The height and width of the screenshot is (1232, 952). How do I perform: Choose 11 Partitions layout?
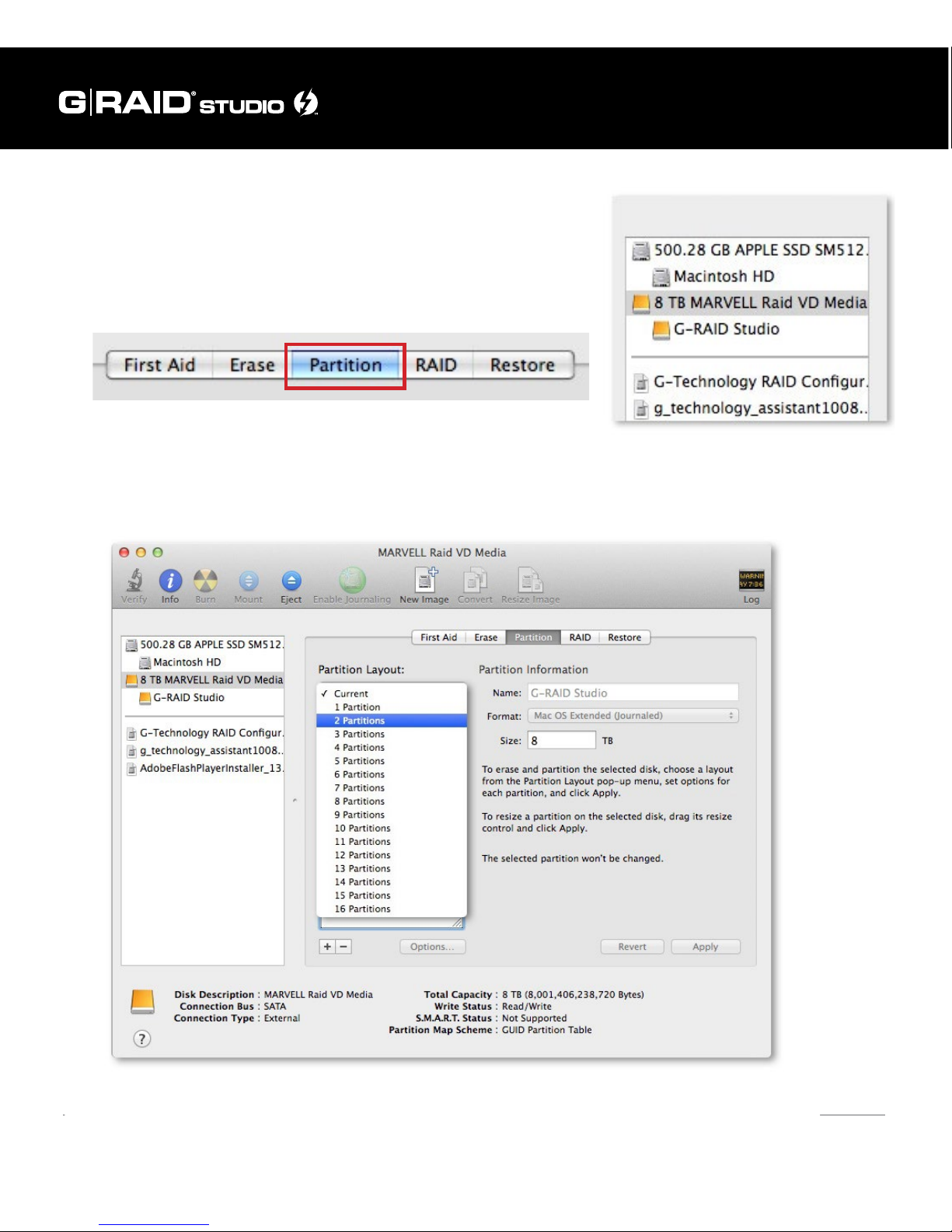(392, 842)
